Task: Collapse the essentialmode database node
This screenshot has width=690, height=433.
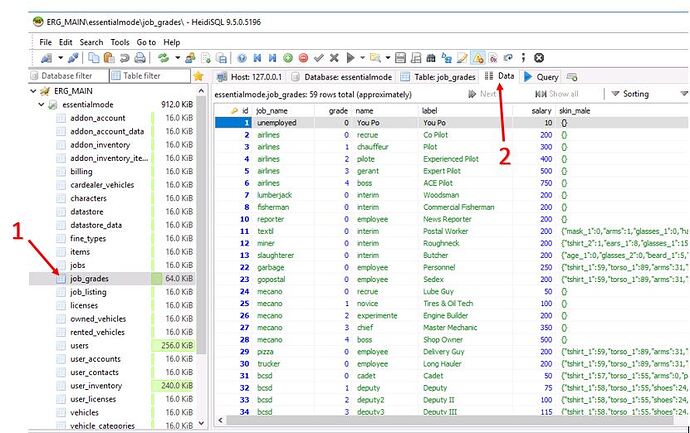Action: coord(41,105)
